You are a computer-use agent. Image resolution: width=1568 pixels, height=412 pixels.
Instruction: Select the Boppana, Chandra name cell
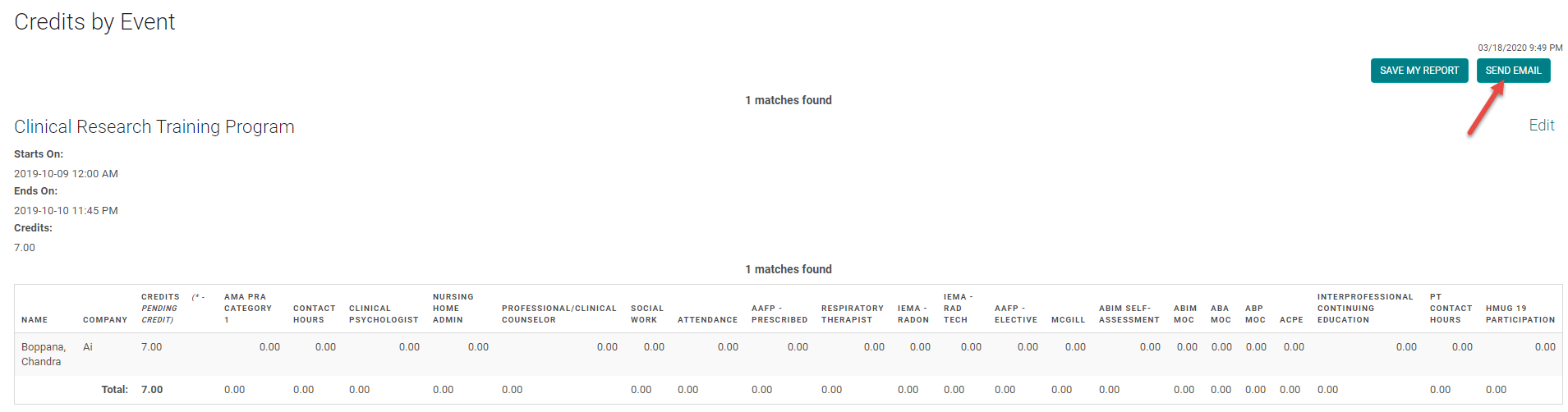44,355
